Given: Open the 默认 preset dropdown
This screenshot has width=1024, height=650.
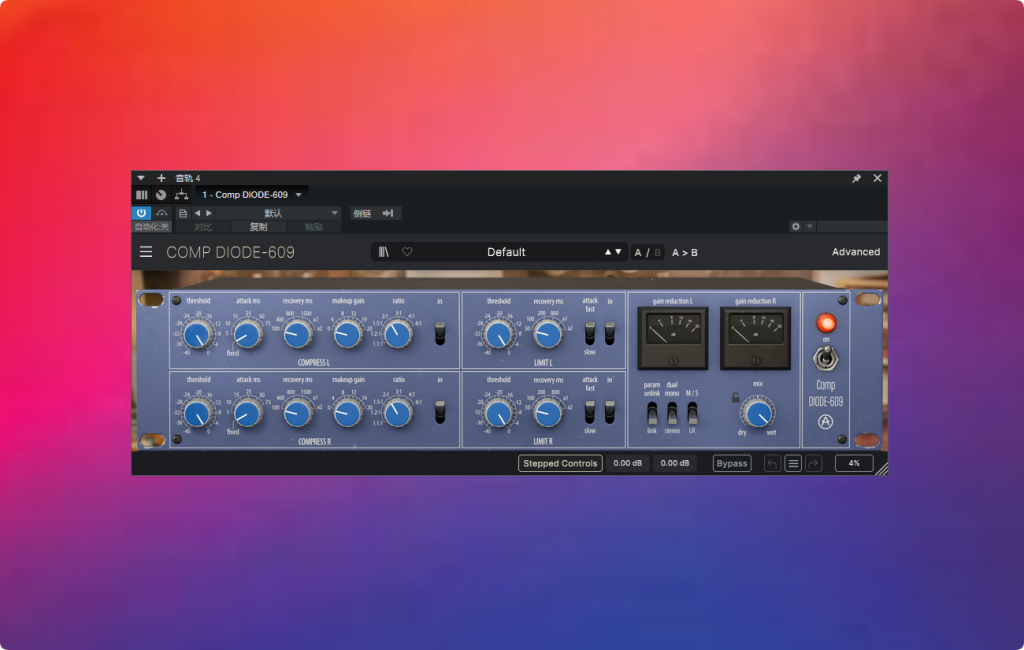Looking at the screenshot, I should [277, 213].
